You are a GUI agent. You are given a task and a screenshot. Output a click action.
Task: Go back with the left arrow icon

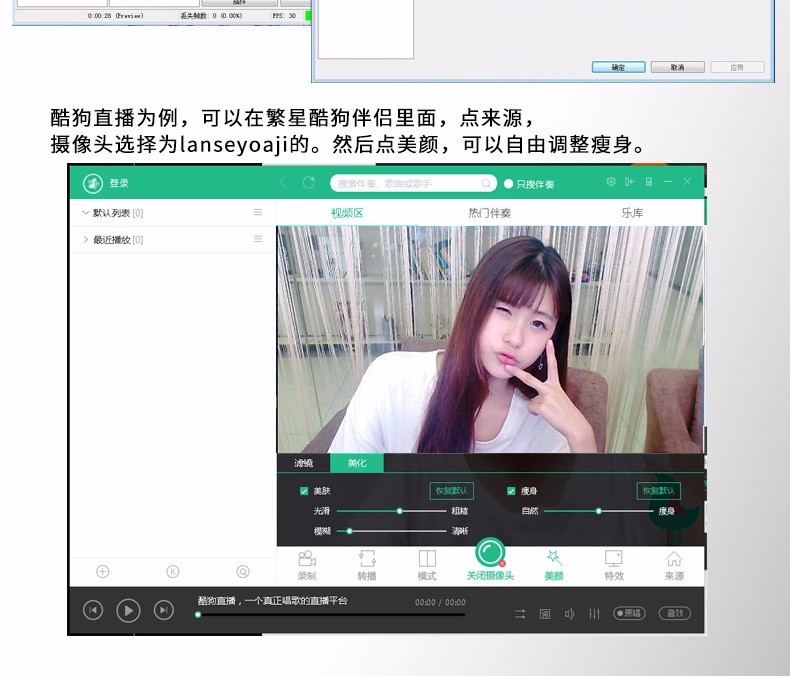pyautogui.click(x=283, y=183)
